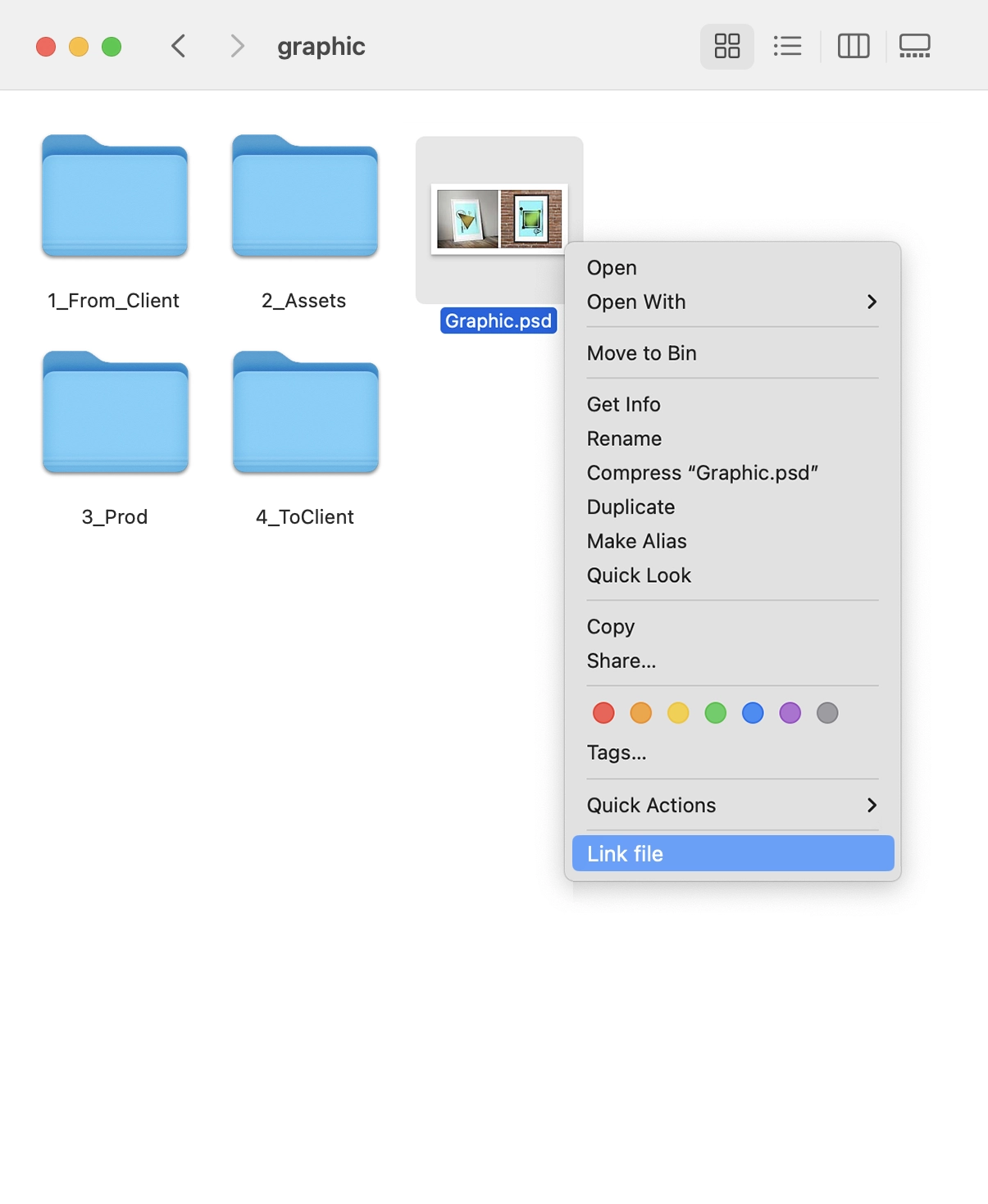Click the back navigation arrow
The width and height of the screenshot is (988, 1204).
(178, 46)
